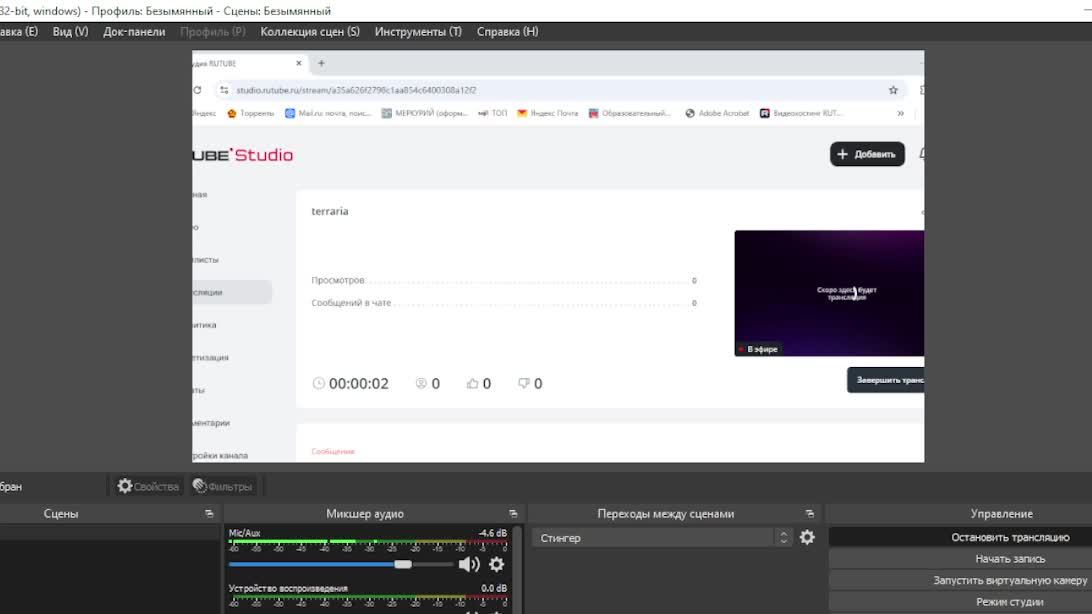Open a new browser tab with plus
The image size is (1092, 614).
coord(321,63)
